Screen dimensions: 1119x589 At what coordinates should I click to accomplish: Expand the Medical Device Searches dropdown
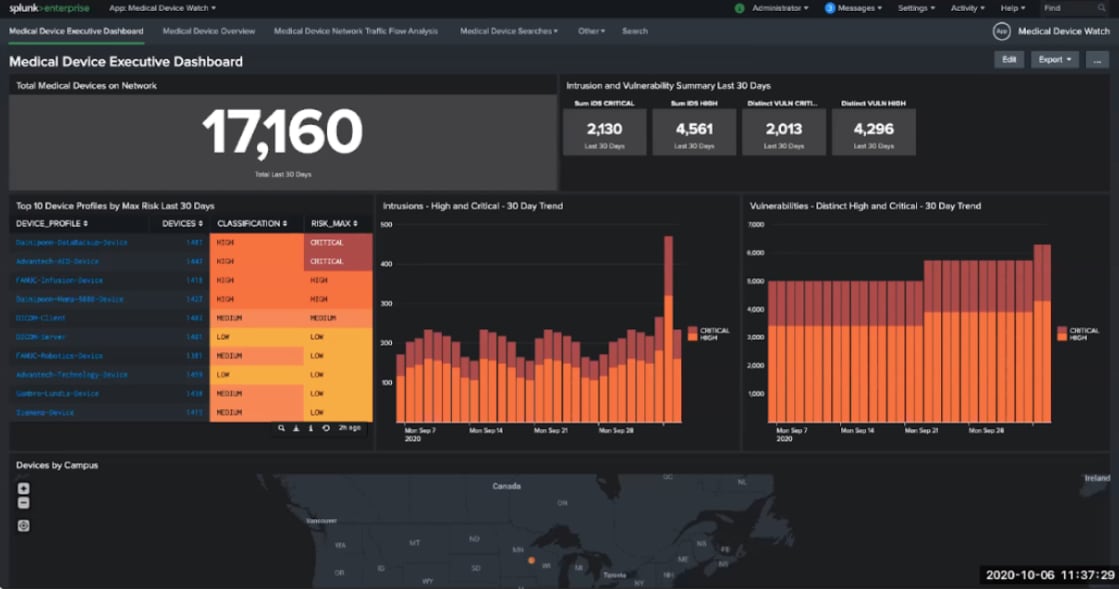tap(506, 31)
